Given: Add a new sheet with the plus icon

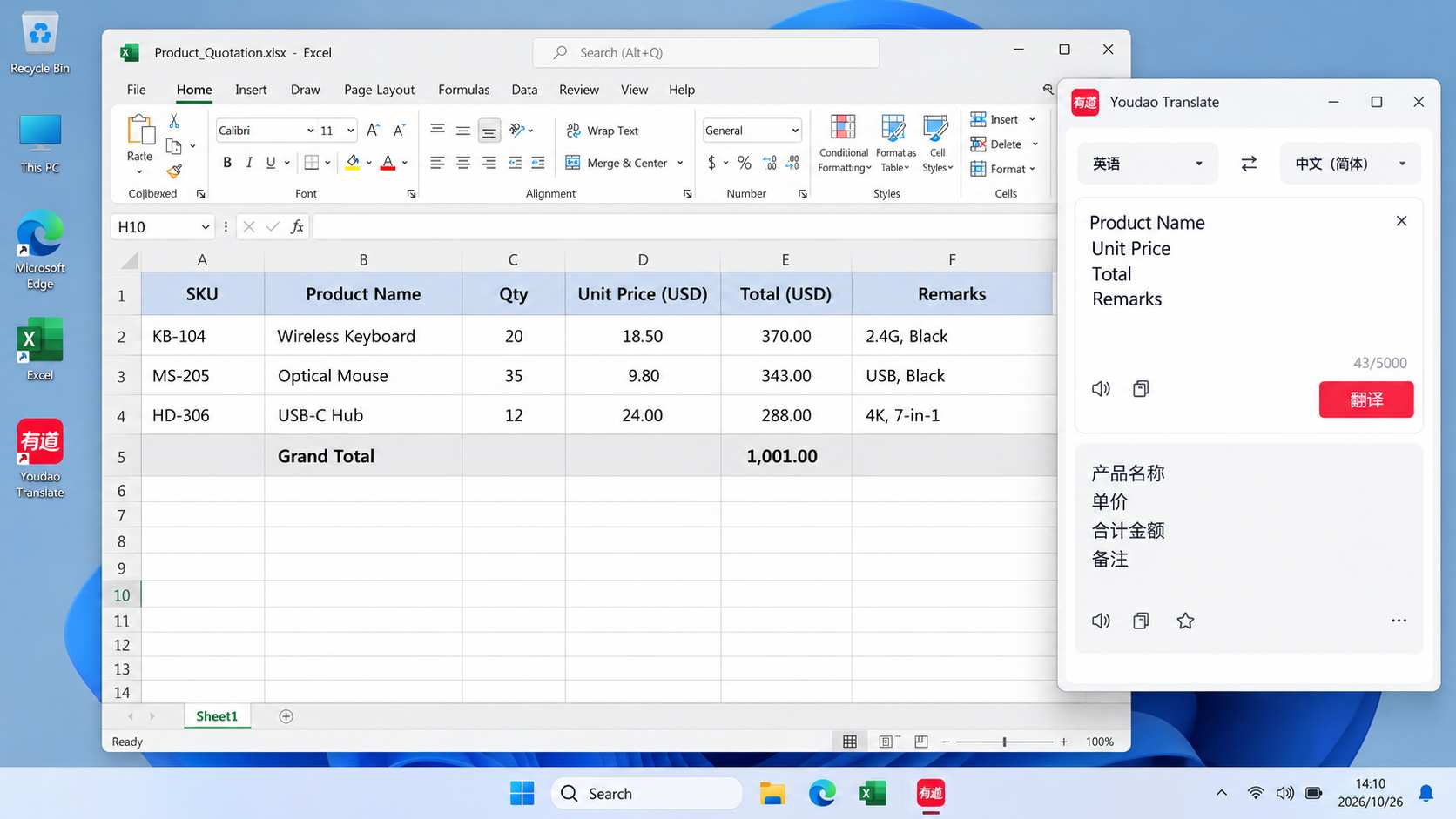Looking at the screenshot, I should pyautogui.click(x=286, y=716).
